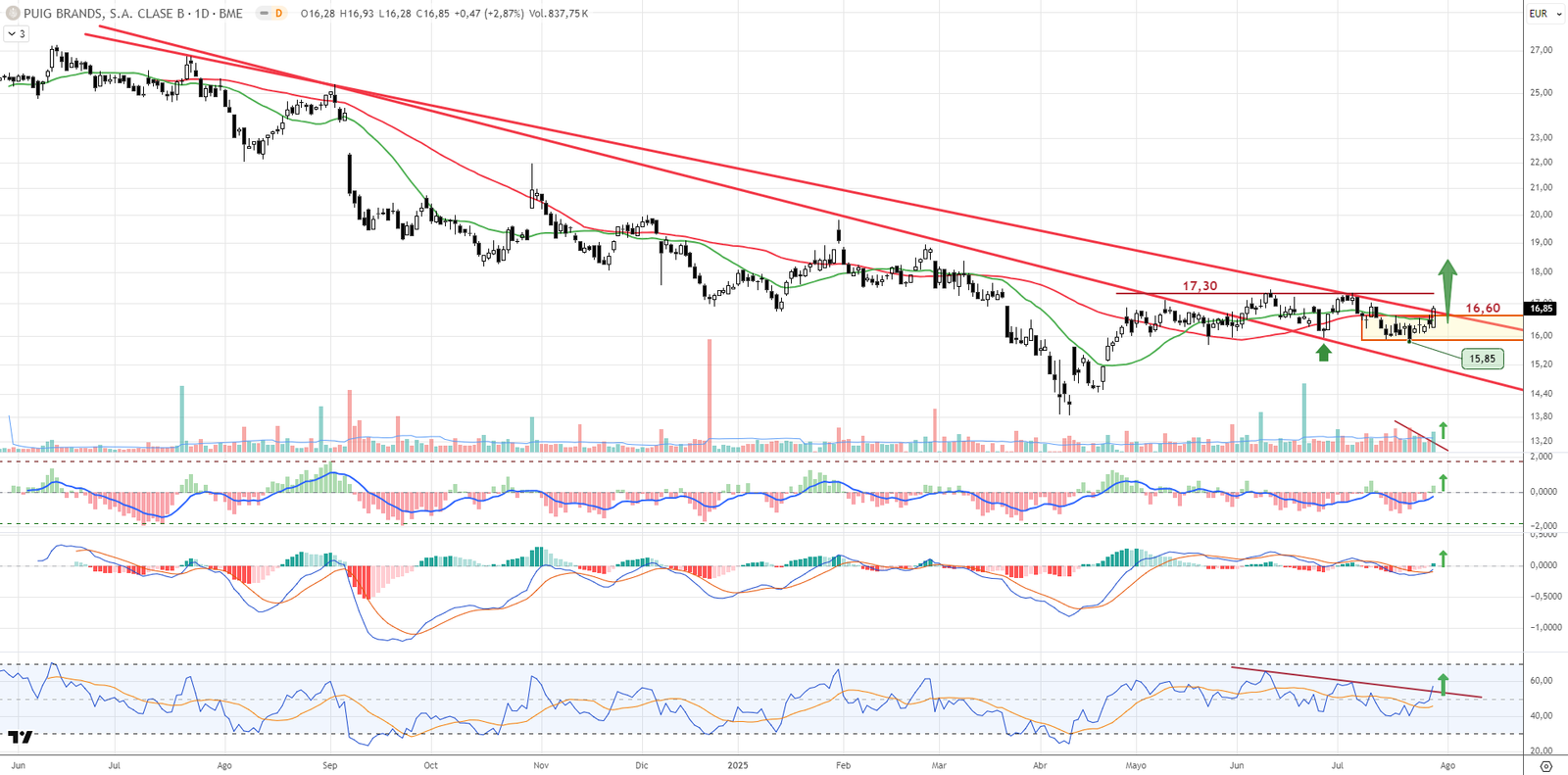Click the orange D data-delay badge
1568x775 pixels.
278,14
